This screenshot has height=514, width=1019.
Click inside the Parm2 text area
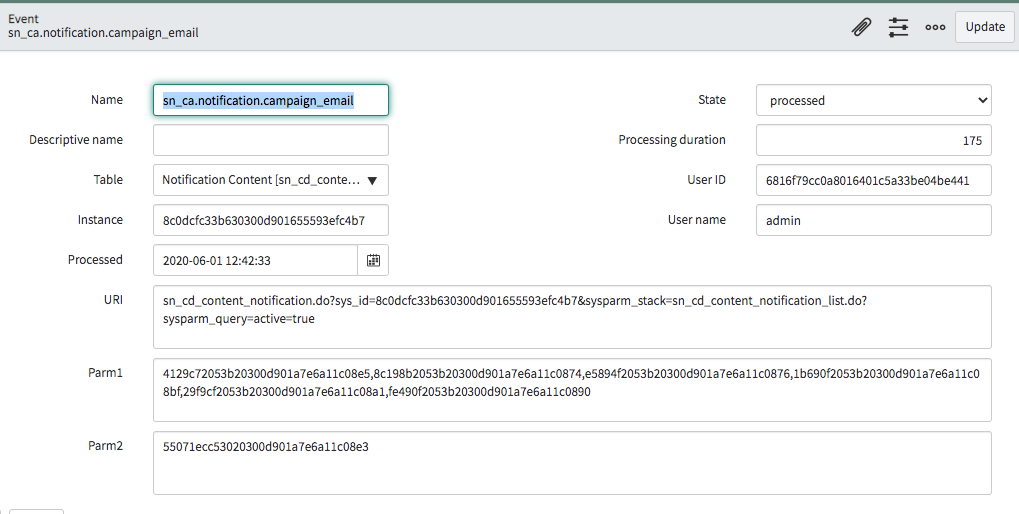tap(572, 463)
